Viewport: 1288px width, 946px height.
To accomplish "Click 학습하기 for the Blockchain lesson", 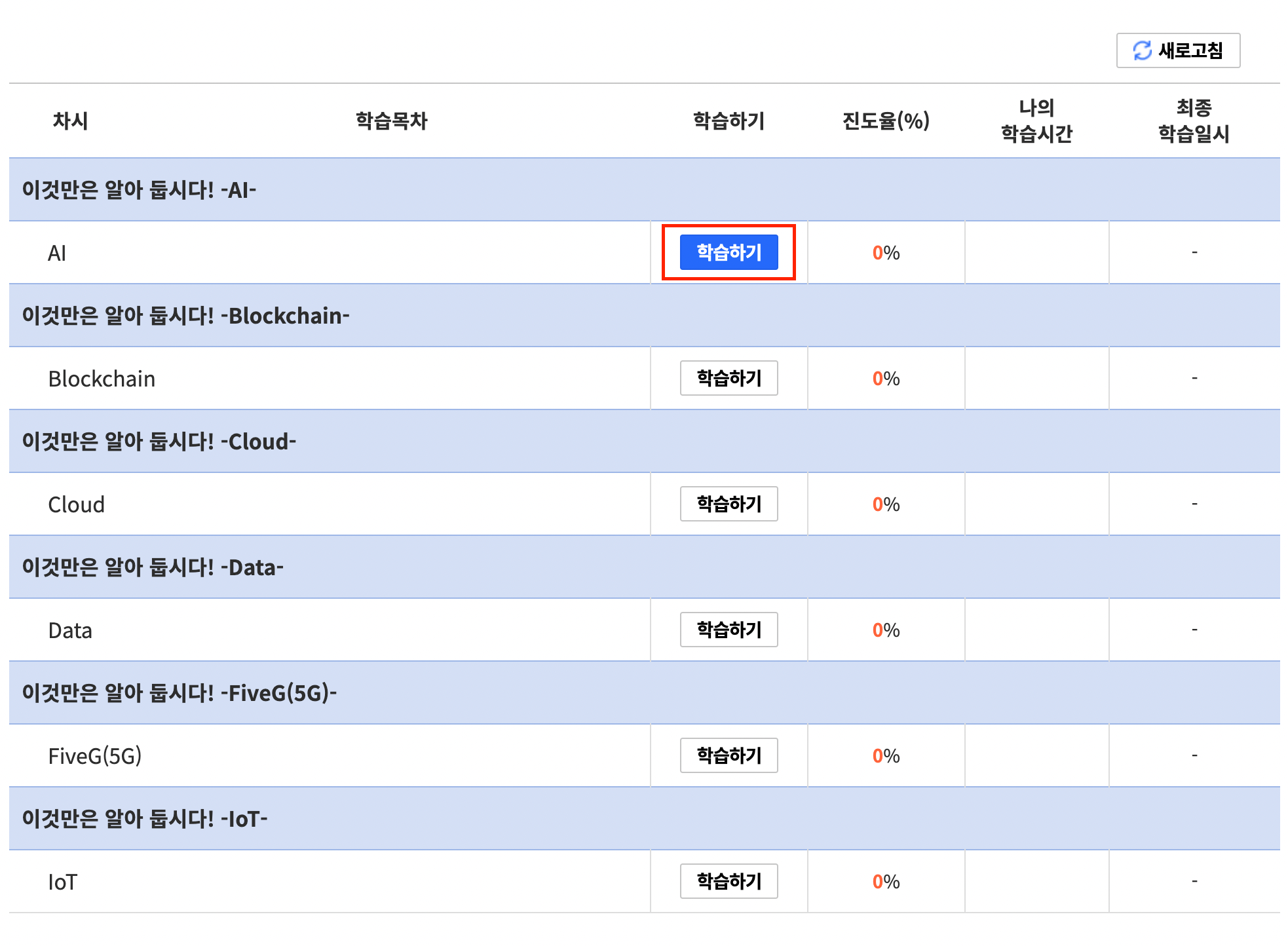I will tap(729, 378).
